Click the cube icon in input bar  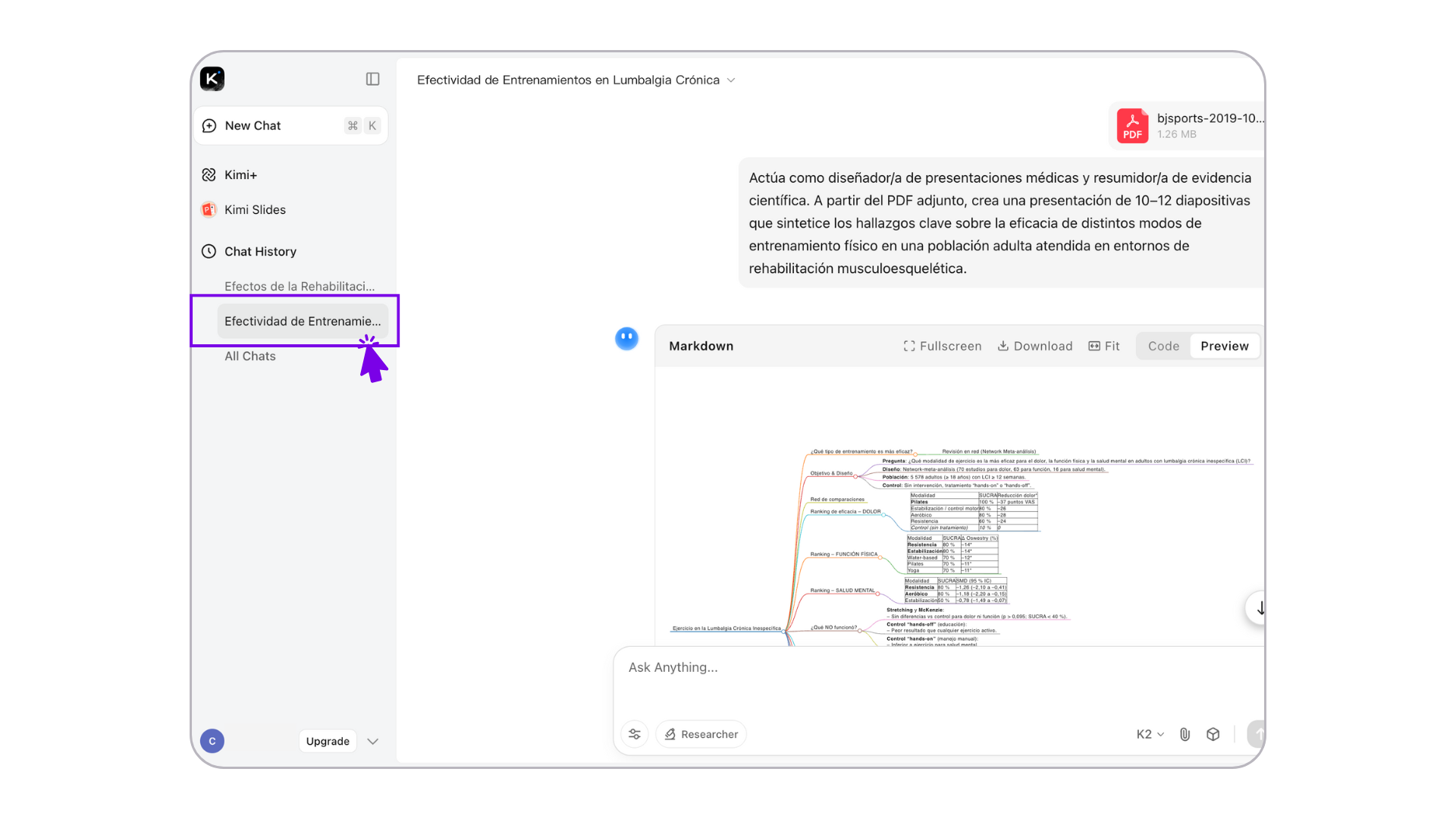pyautogui.click(x=1213, y=734)
